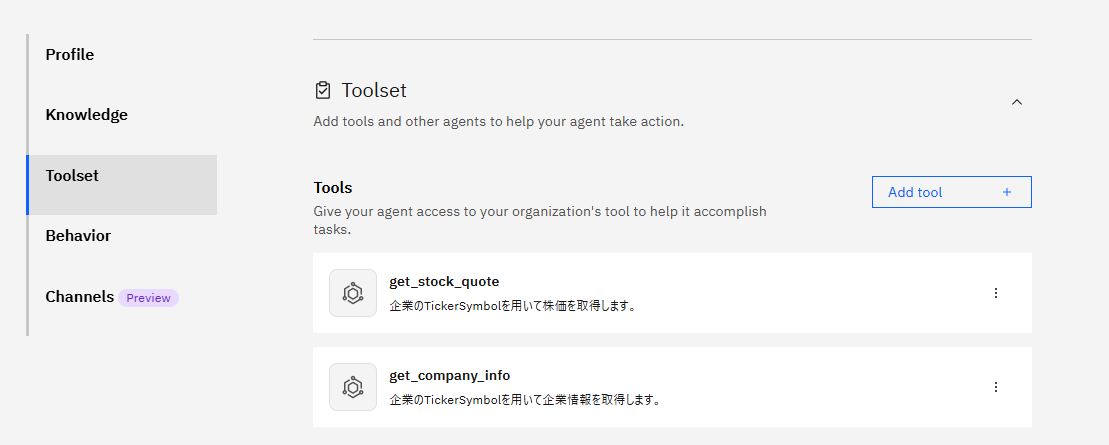Viewport: 1109px width, 445px height.
Task: Click the Tools subsection heading
Action: click(x=333, y=187)
